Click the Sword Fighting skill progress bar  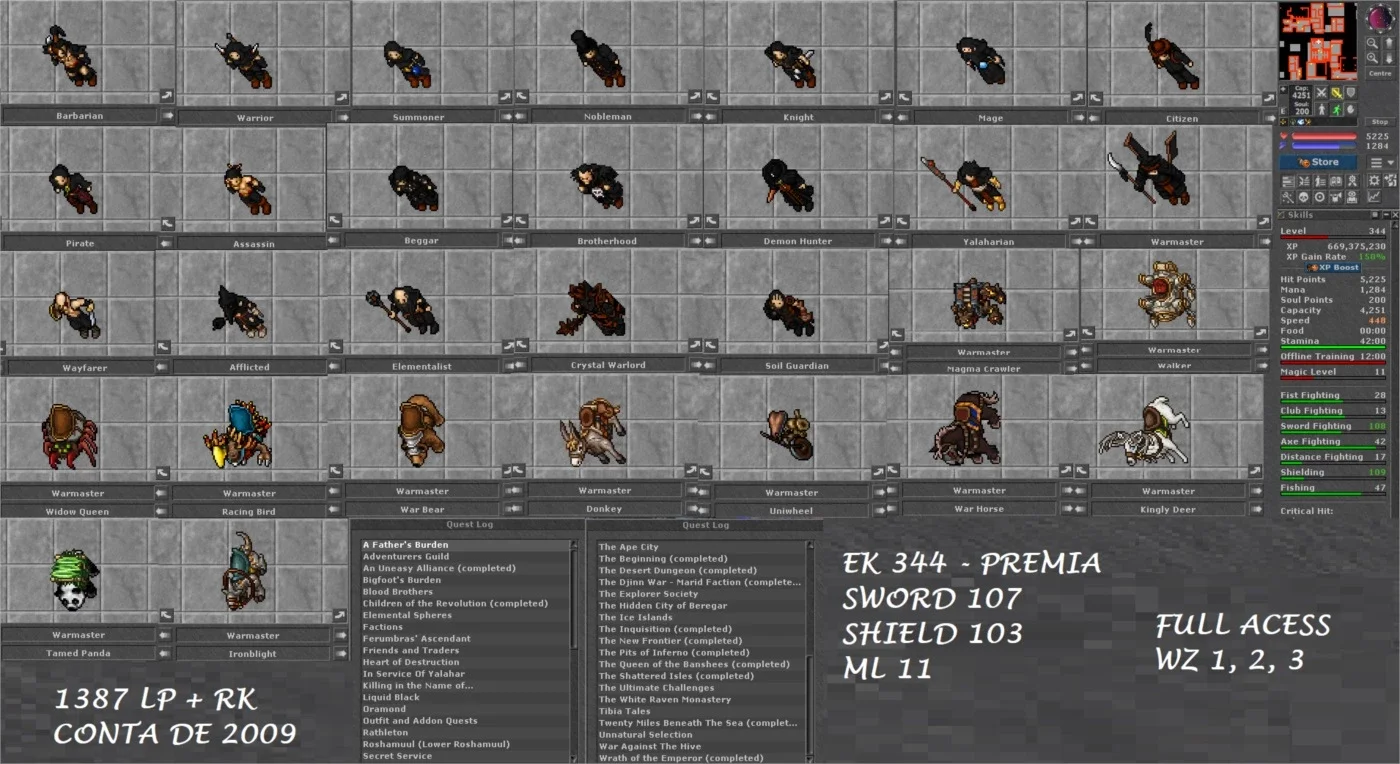click(x=1333, y=433)
